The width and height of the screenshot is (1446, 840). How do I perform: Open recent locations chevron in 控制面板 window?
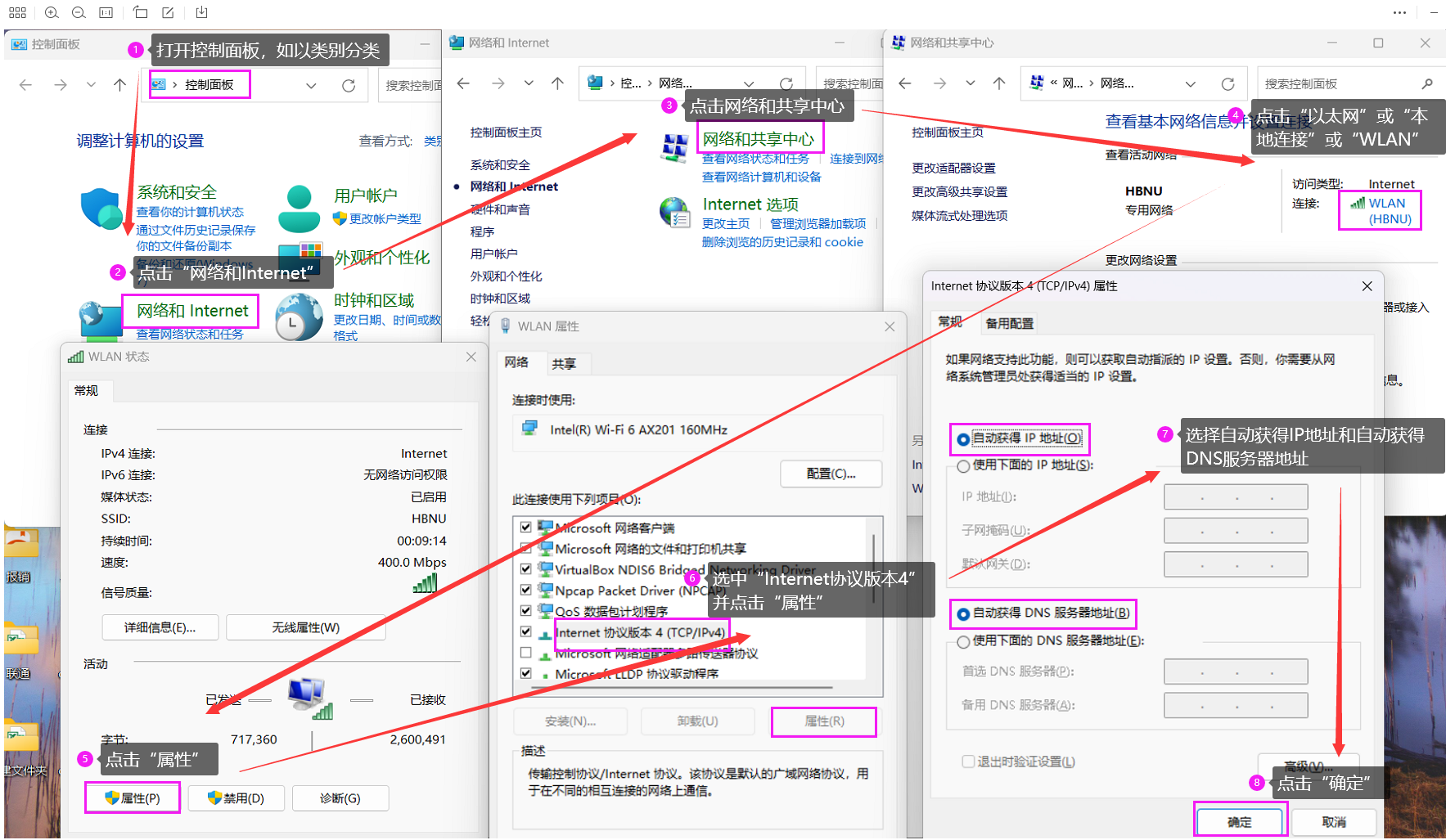[x=91, y=84]
